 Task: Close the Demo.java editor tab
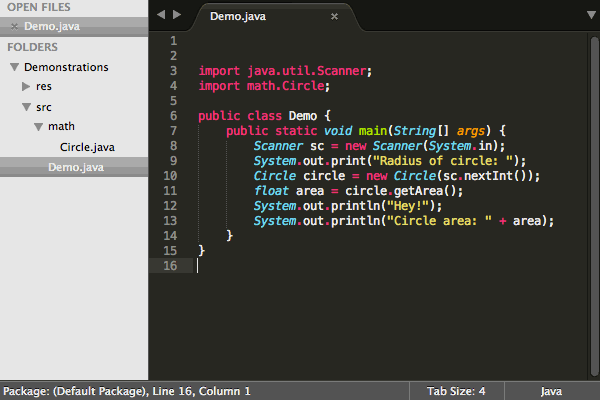(x=334, y=16)
